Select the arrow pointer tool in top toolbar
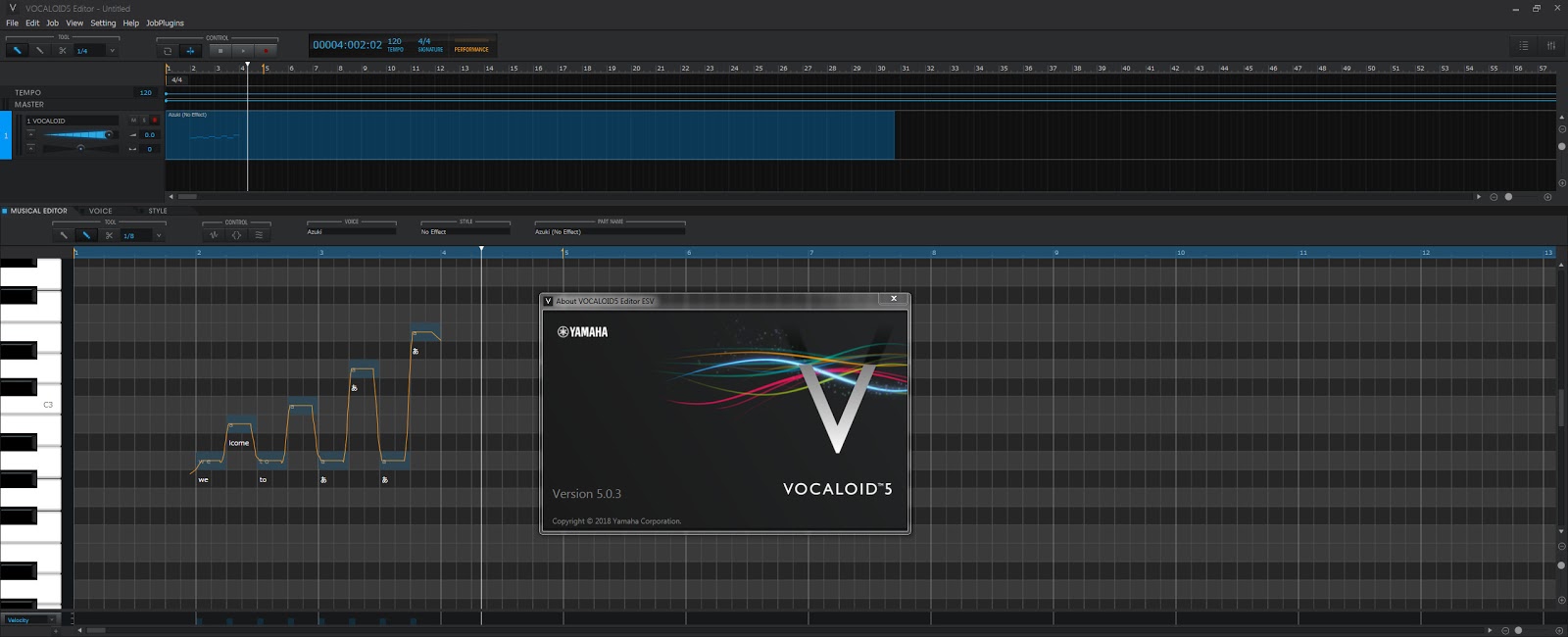 click(x=17, y=50)
